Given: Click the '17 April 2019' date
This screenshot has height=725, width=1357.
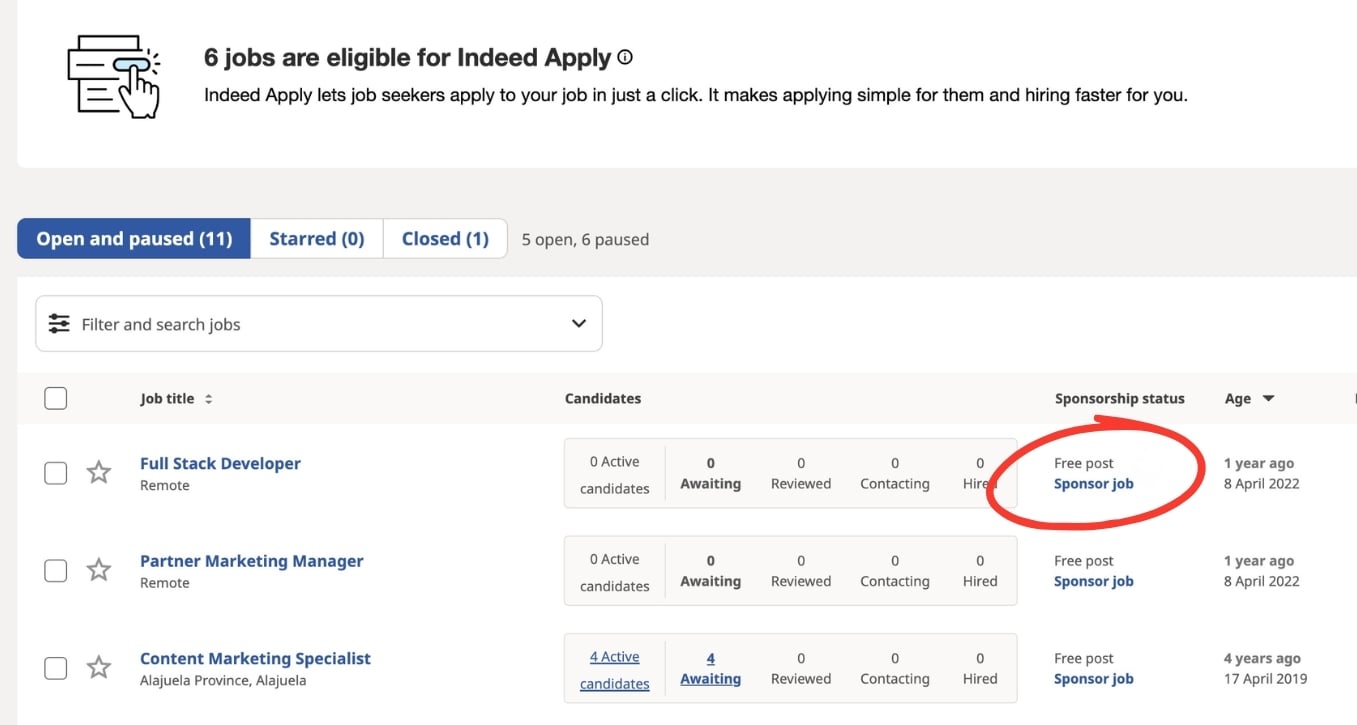Looking at the screenshot, I should coord(1265,678).
